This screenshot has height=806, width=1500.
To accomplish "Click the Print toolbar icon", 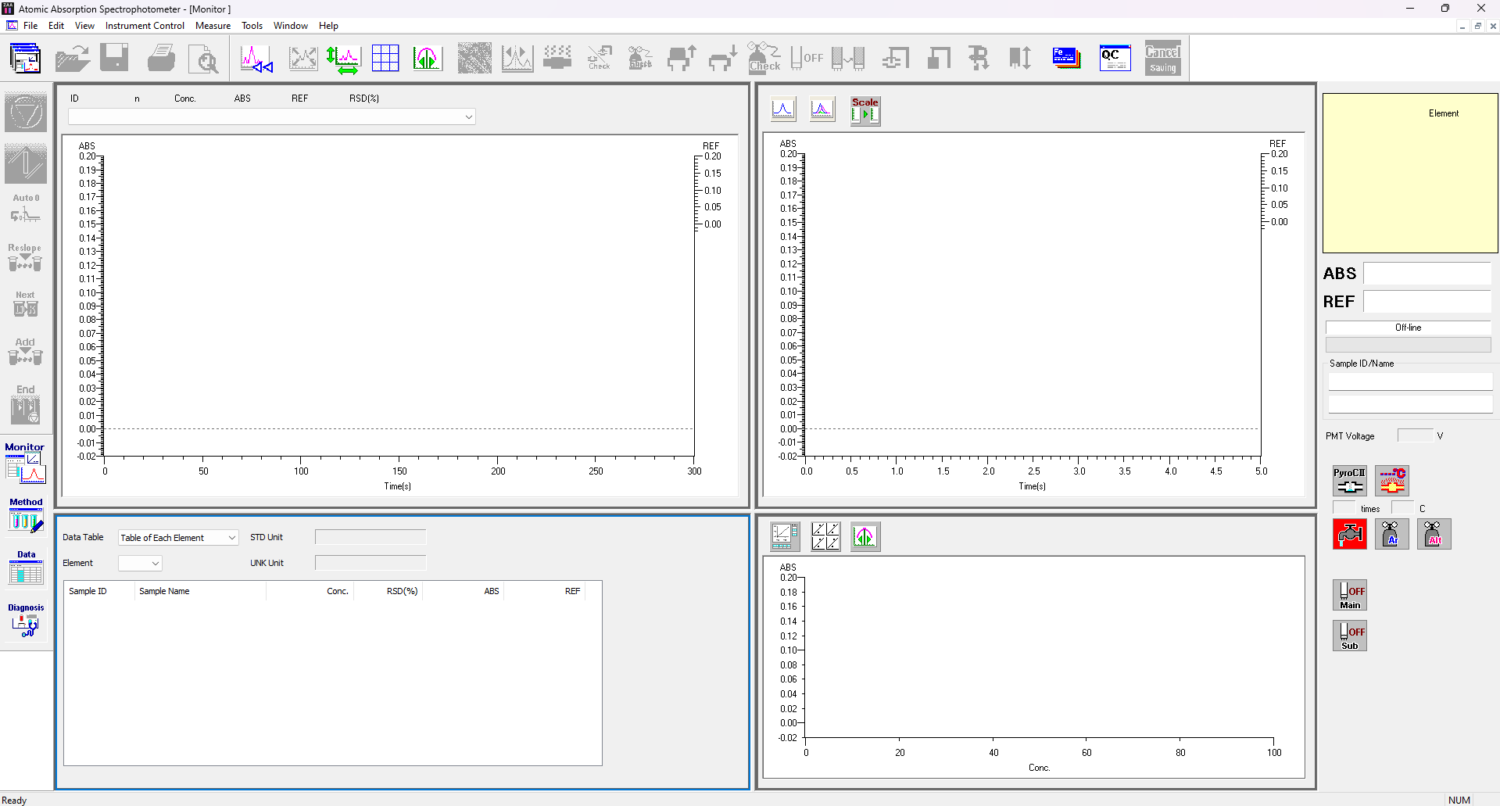I will coord(161,59).
